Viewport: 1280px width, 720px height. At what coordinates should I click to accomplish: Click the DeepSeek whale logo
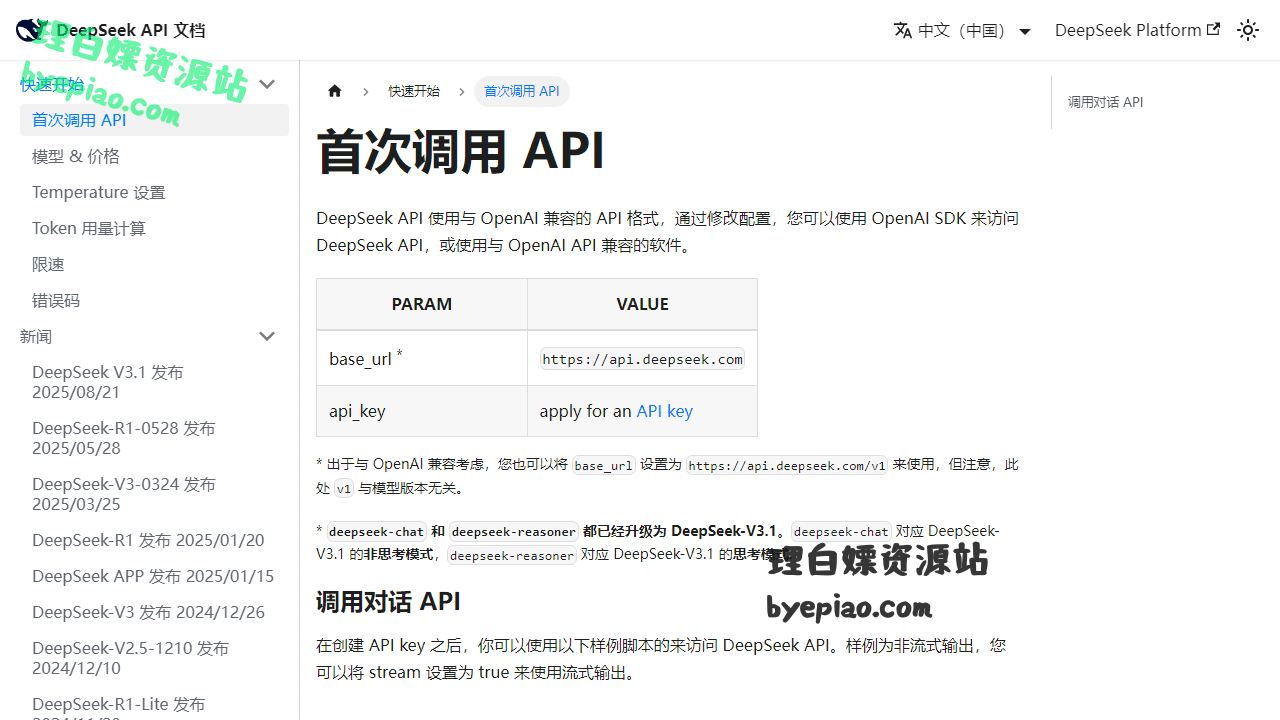click(x=31, y=30)
